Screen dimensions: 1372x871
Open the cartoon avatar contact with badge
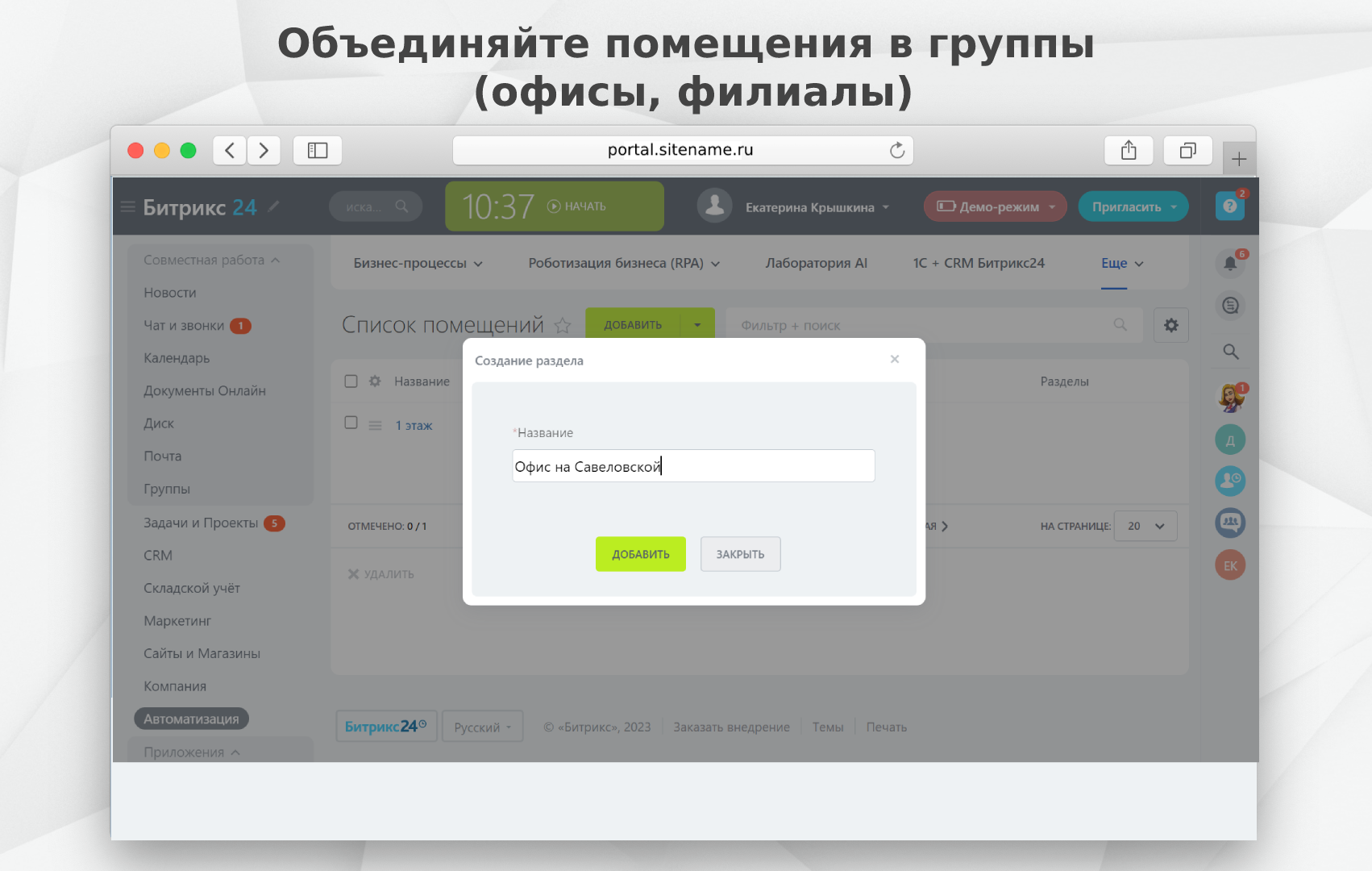[1230, 398]
